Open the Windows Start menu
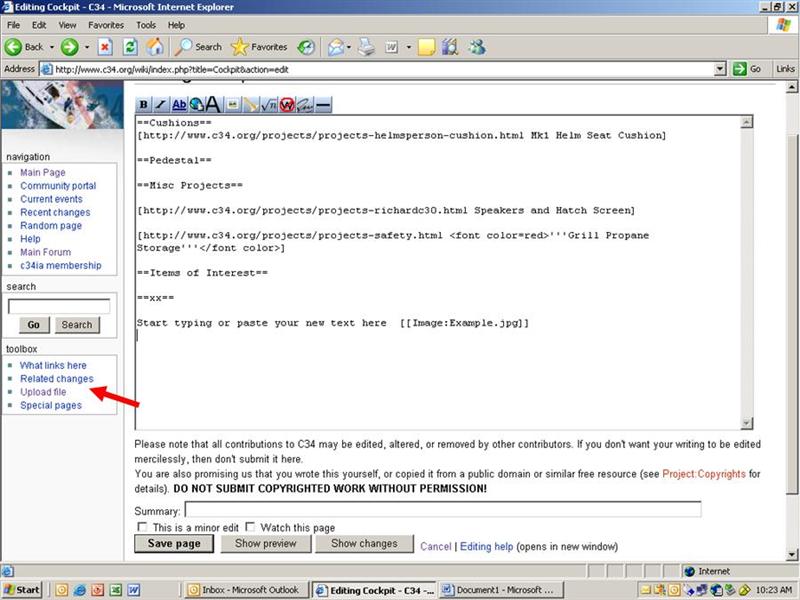 22,590
